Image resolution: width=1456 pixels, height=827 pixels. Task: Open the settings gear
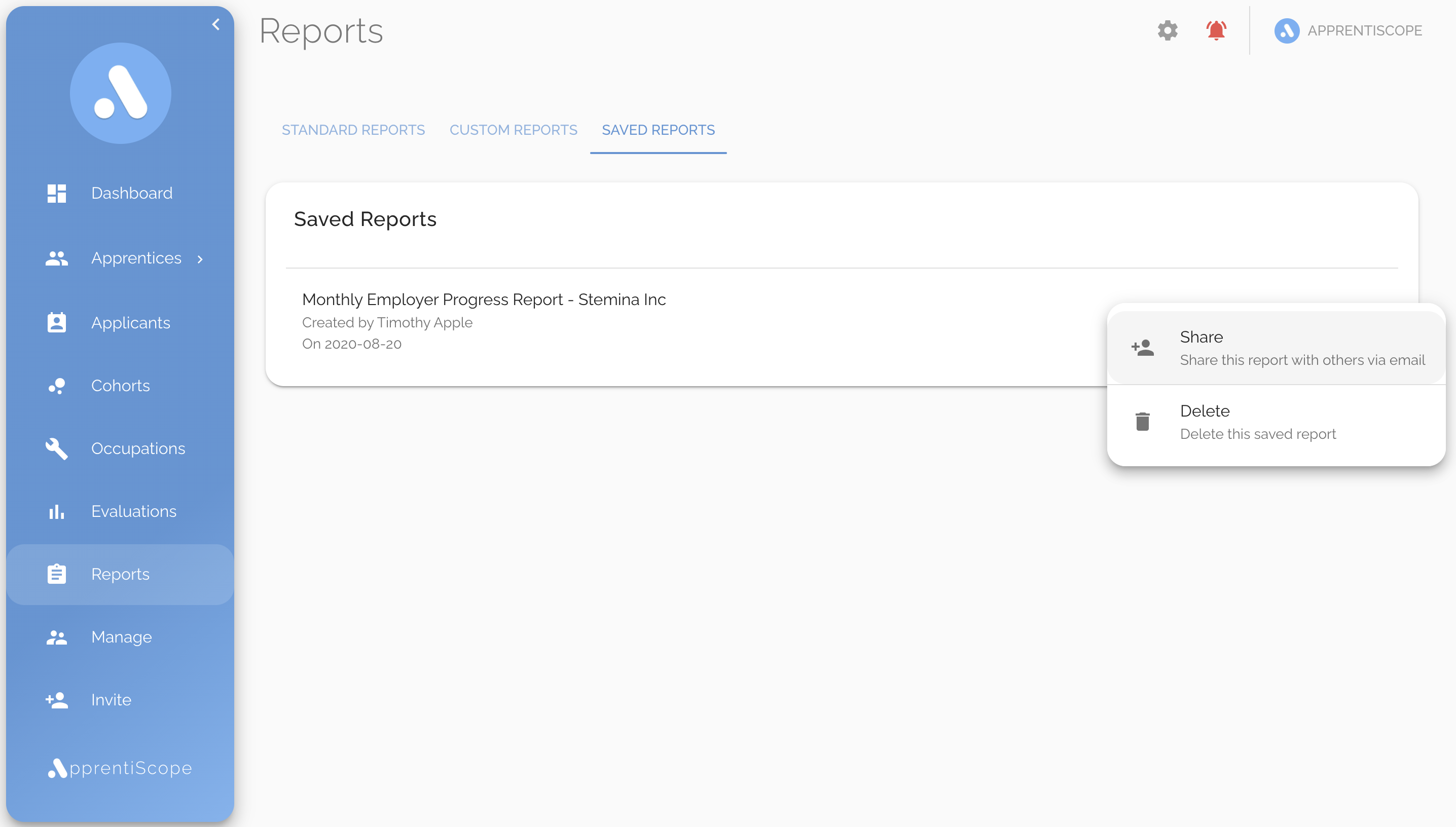click(1167, 31)
